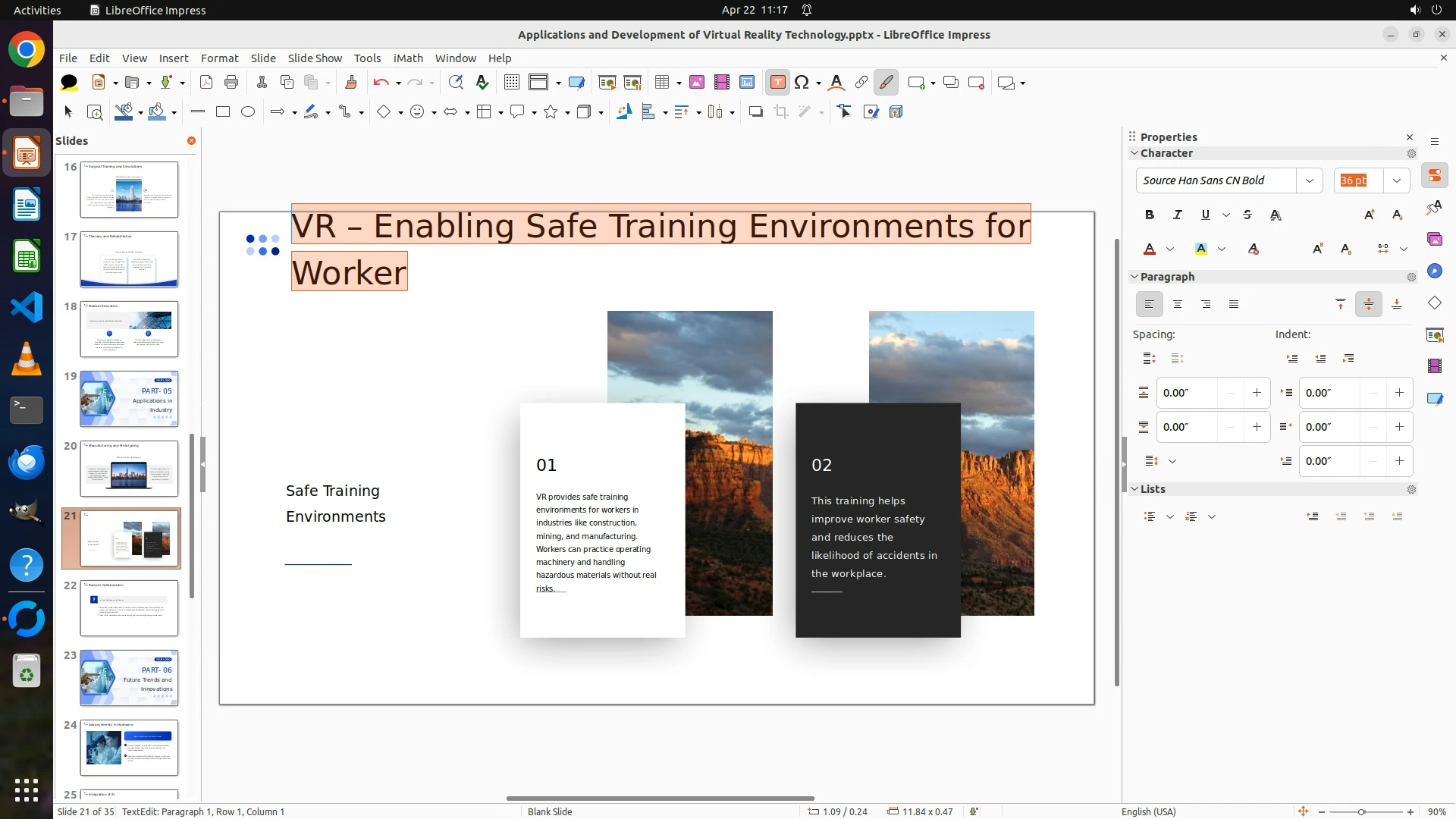Click the Strikethrough formatting icon
1456x819 pixels.
pos(1247,215)
